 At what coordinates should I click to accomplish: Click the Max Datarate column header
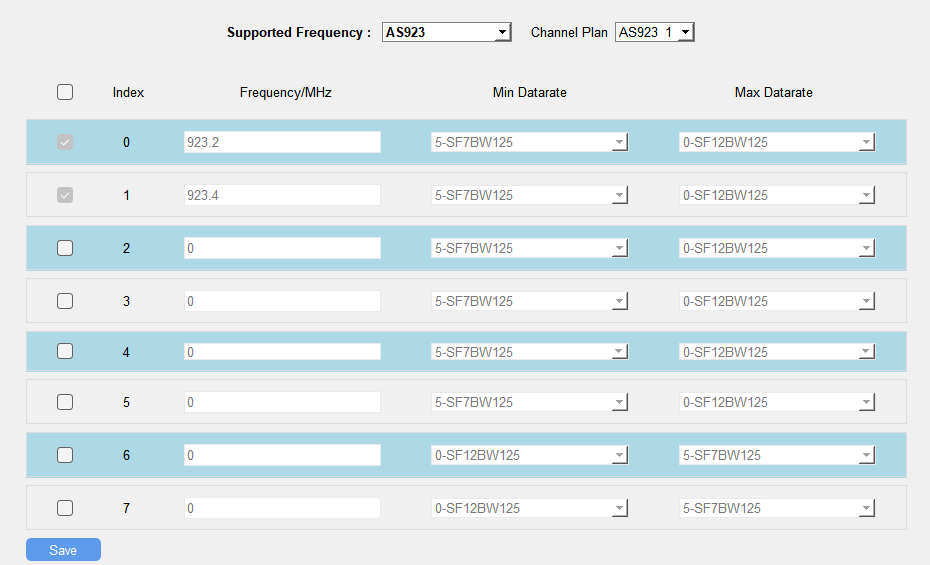773,92
